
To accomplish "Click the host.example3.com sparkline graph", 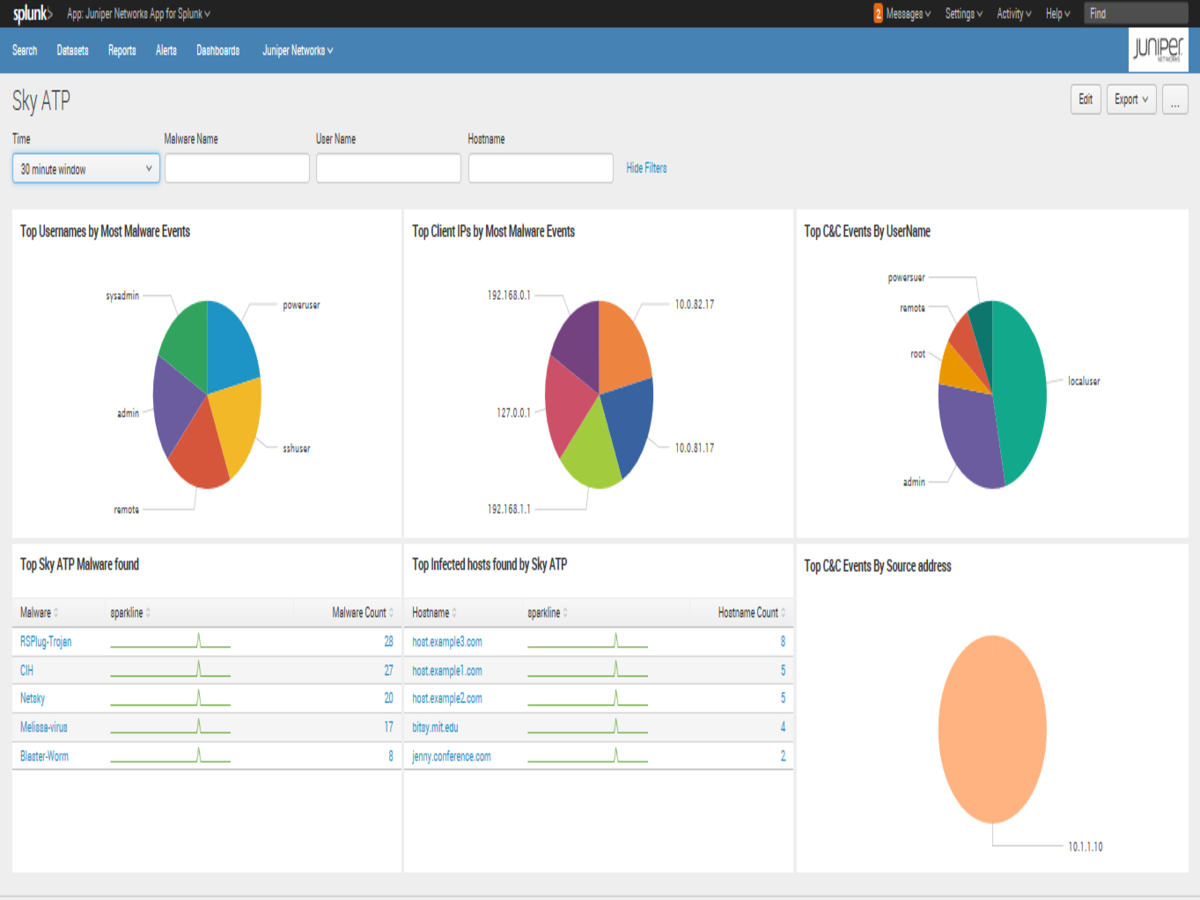I will point(587,641).
